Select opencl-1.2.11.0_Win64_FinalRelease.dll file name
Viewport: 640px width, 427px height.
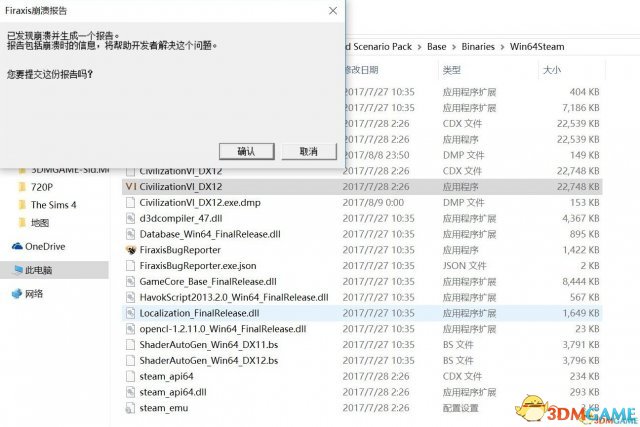[x=223, y=329]
